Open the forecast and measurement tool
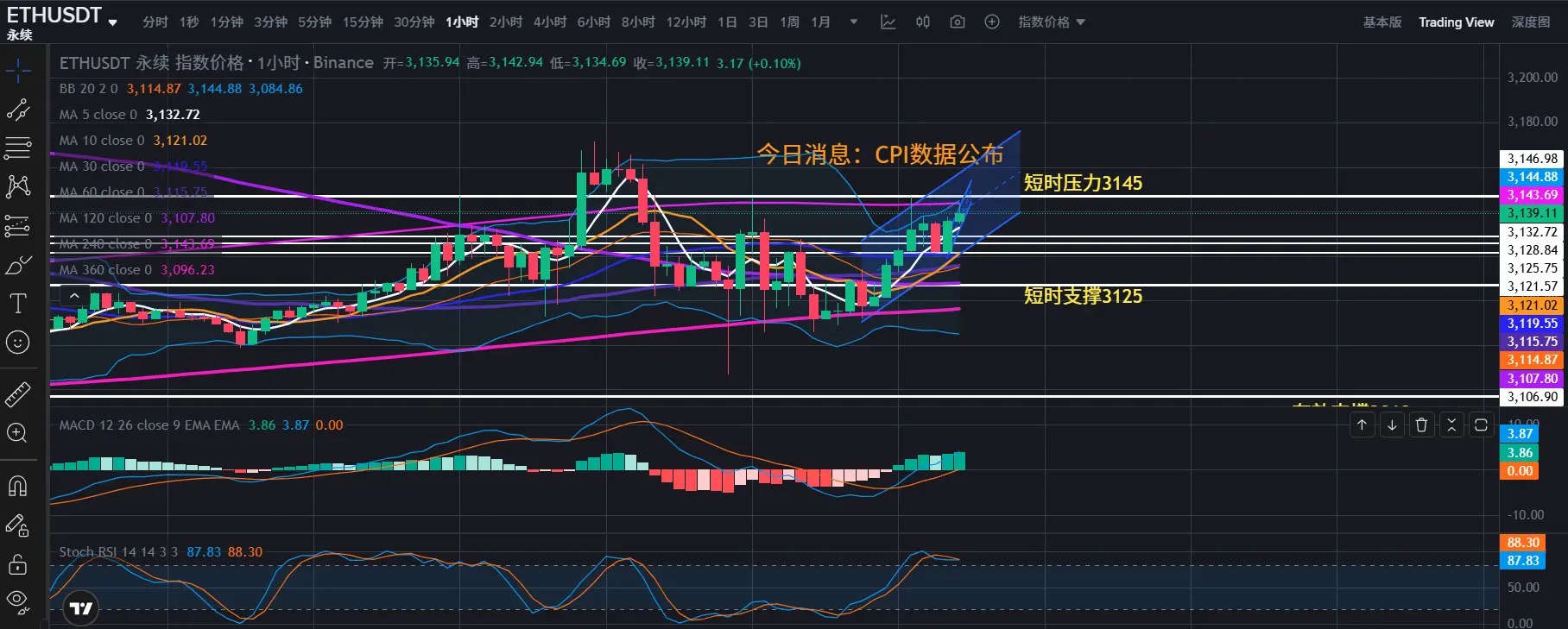The width and height of the screenshot is (1568, 629). pyautogui.click(x=18, y=226)
